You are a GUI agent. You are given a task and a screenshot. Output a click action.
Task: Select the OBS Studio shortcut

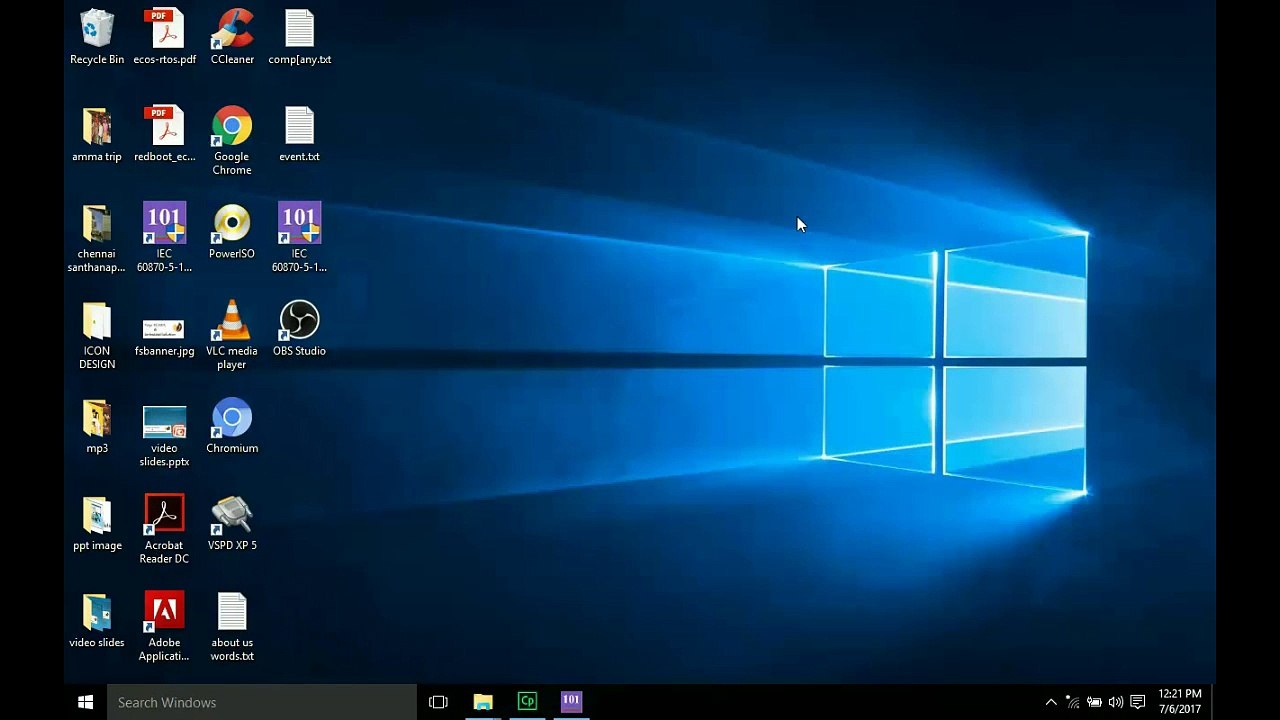pos(299,328)
